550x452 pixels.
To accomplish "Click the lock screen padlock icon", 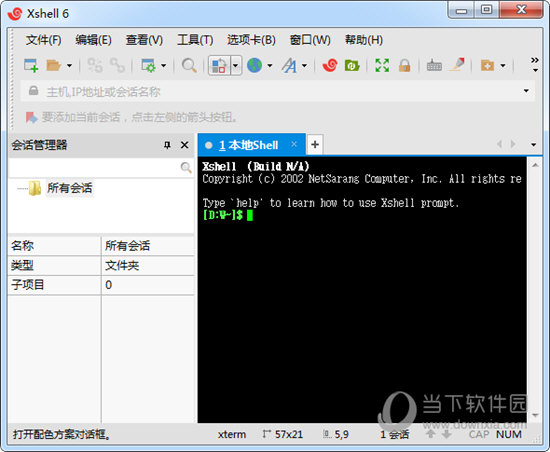I will [x=404, y=66].
